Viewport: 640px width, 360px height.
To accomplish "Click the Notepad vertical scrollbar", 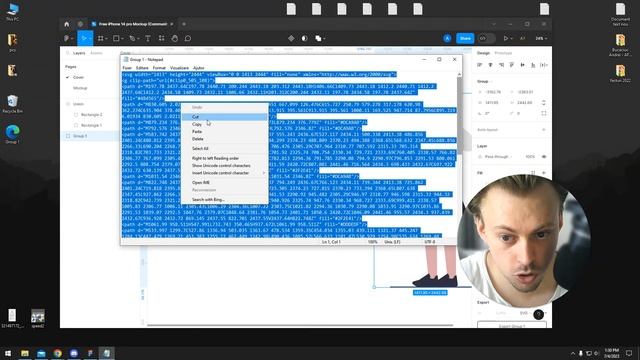I will (459, 155).
